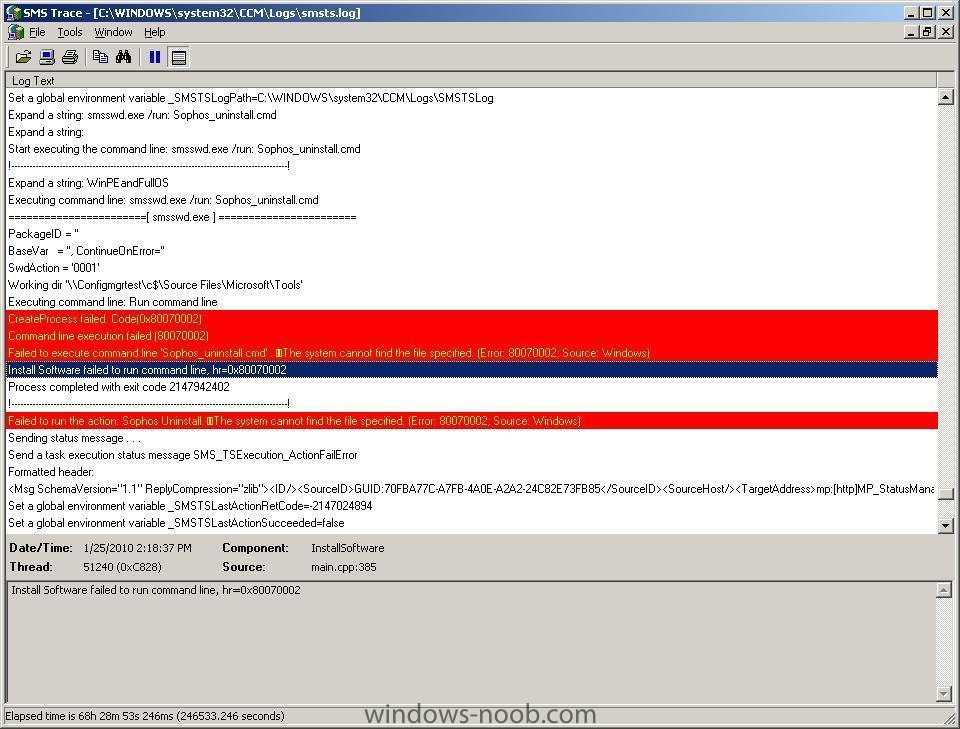The image size is (960, 729).
Task: Maximize the SMS Trace main window
Action: [x=928, y=12]
